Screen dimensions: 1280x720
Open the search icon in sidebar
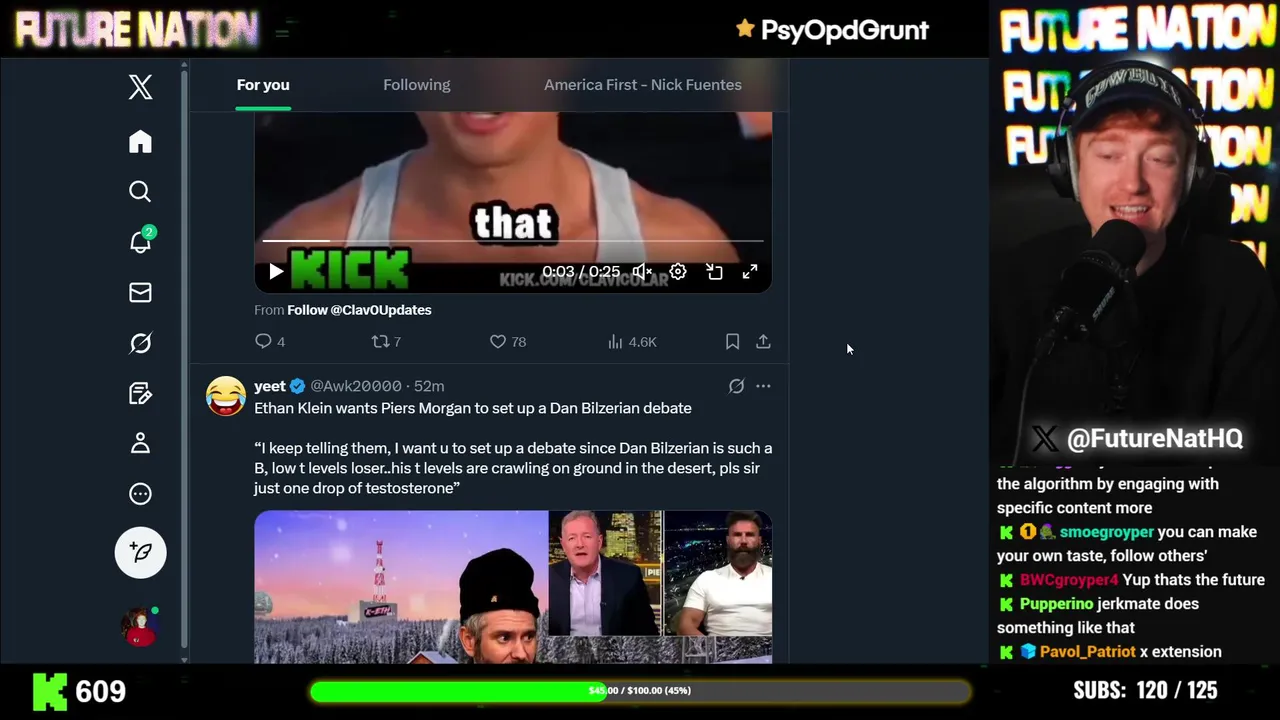click(x=140, y=191)
